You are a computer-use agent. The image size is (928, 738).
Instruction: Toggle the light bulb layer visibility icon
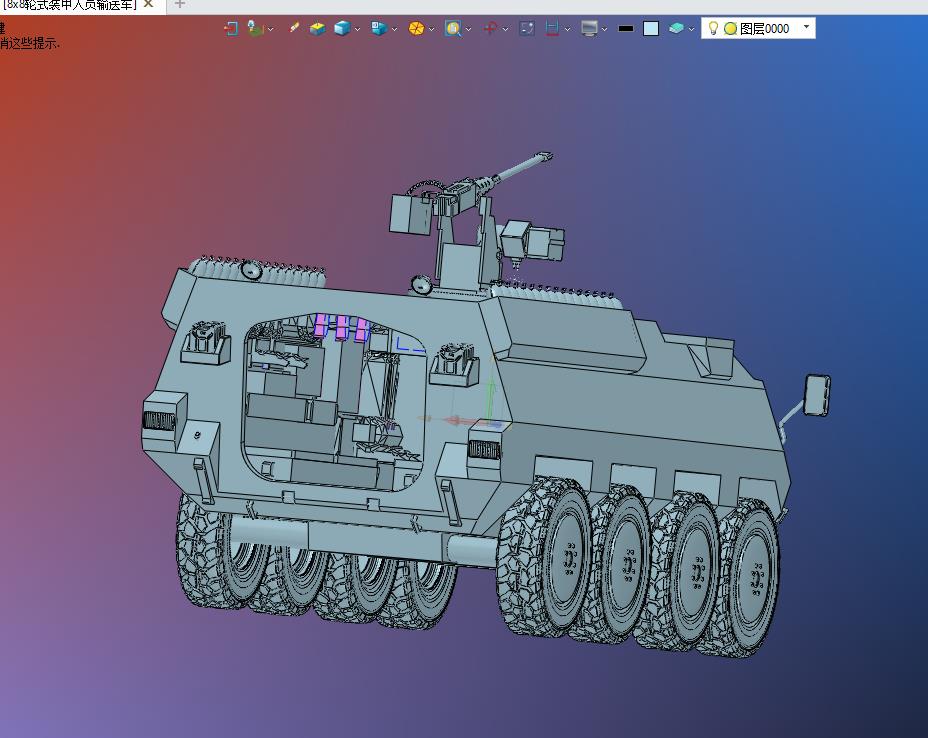pyautogui.click(x=713, y=28)
